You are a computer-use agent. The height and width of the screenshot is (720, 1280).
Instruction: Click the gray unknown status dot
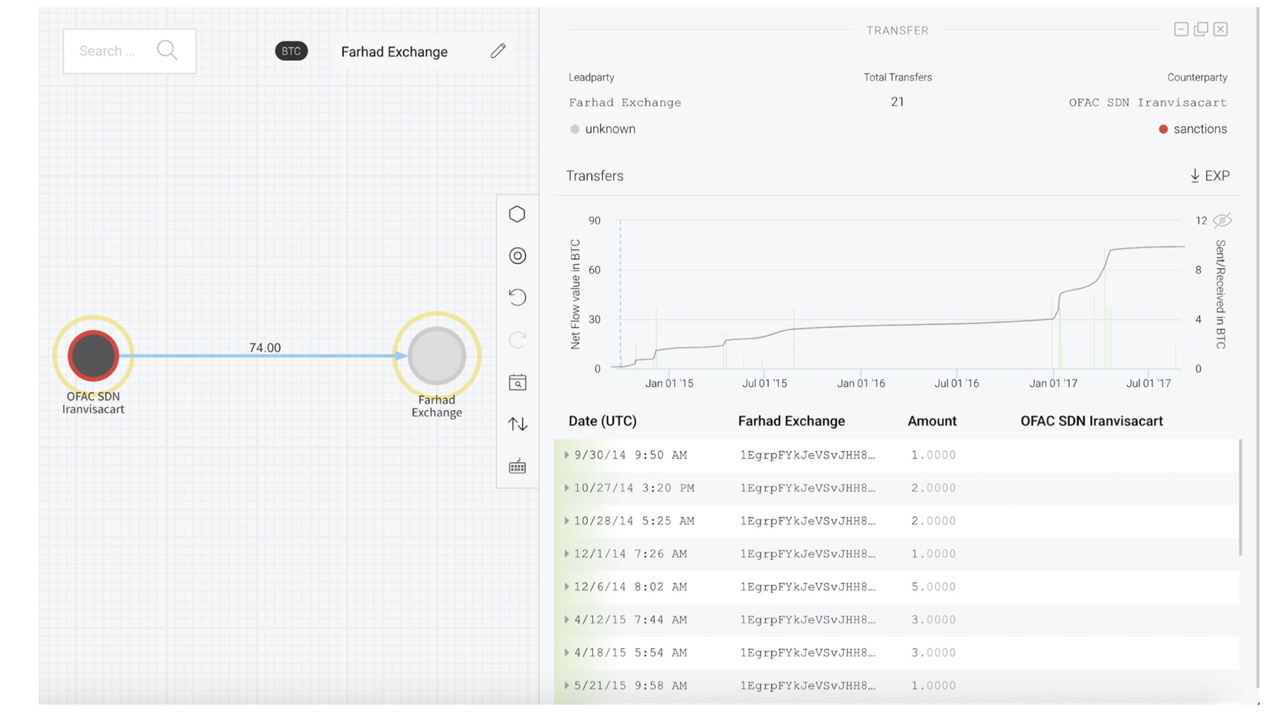pos(575,129)
